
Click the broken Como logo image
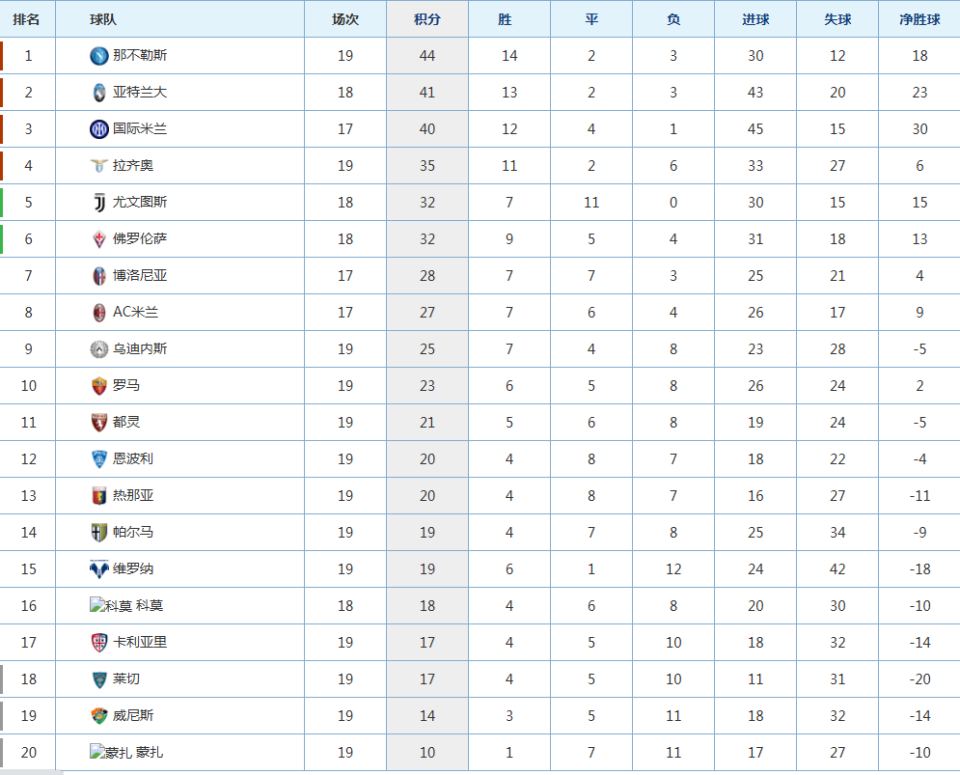[x=110, y=606]
